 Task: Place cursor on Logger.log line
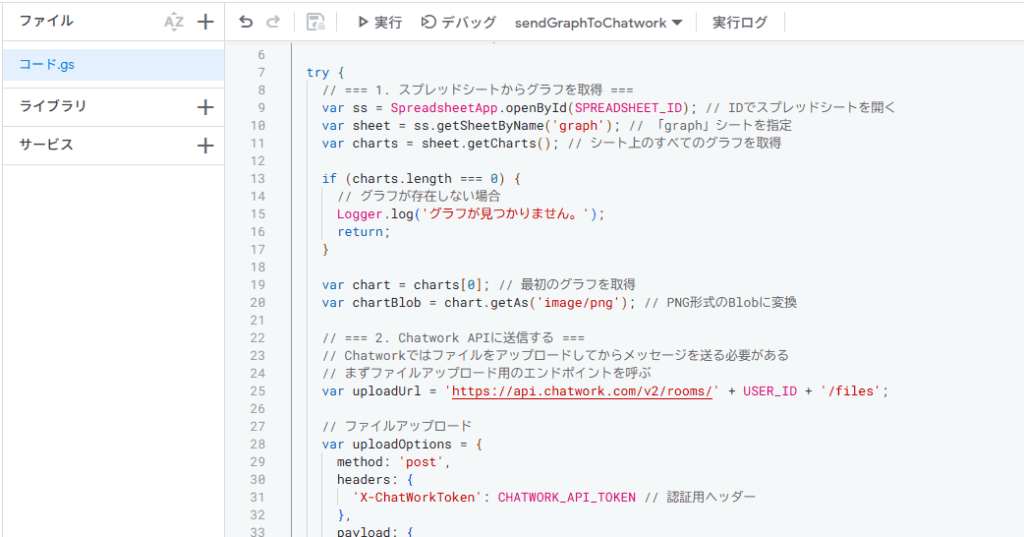pos(470,214)
